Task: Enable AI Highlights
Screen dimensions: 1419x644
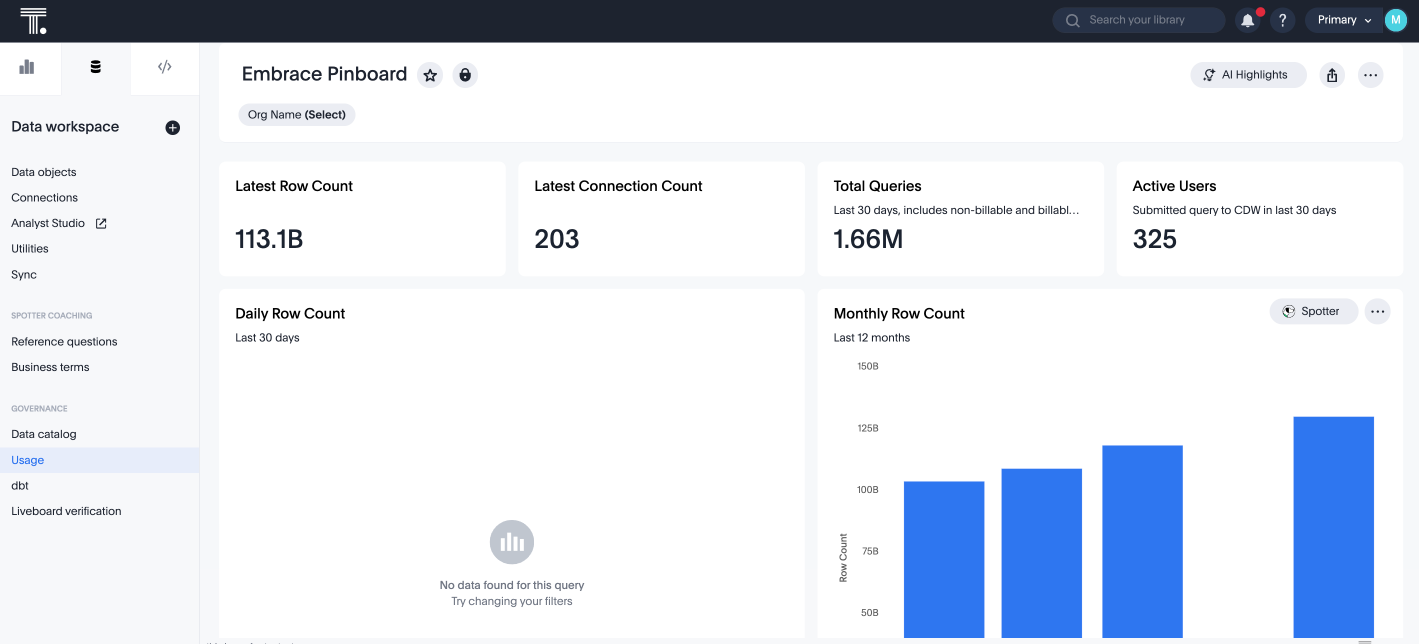Action: click(1248, 74)
